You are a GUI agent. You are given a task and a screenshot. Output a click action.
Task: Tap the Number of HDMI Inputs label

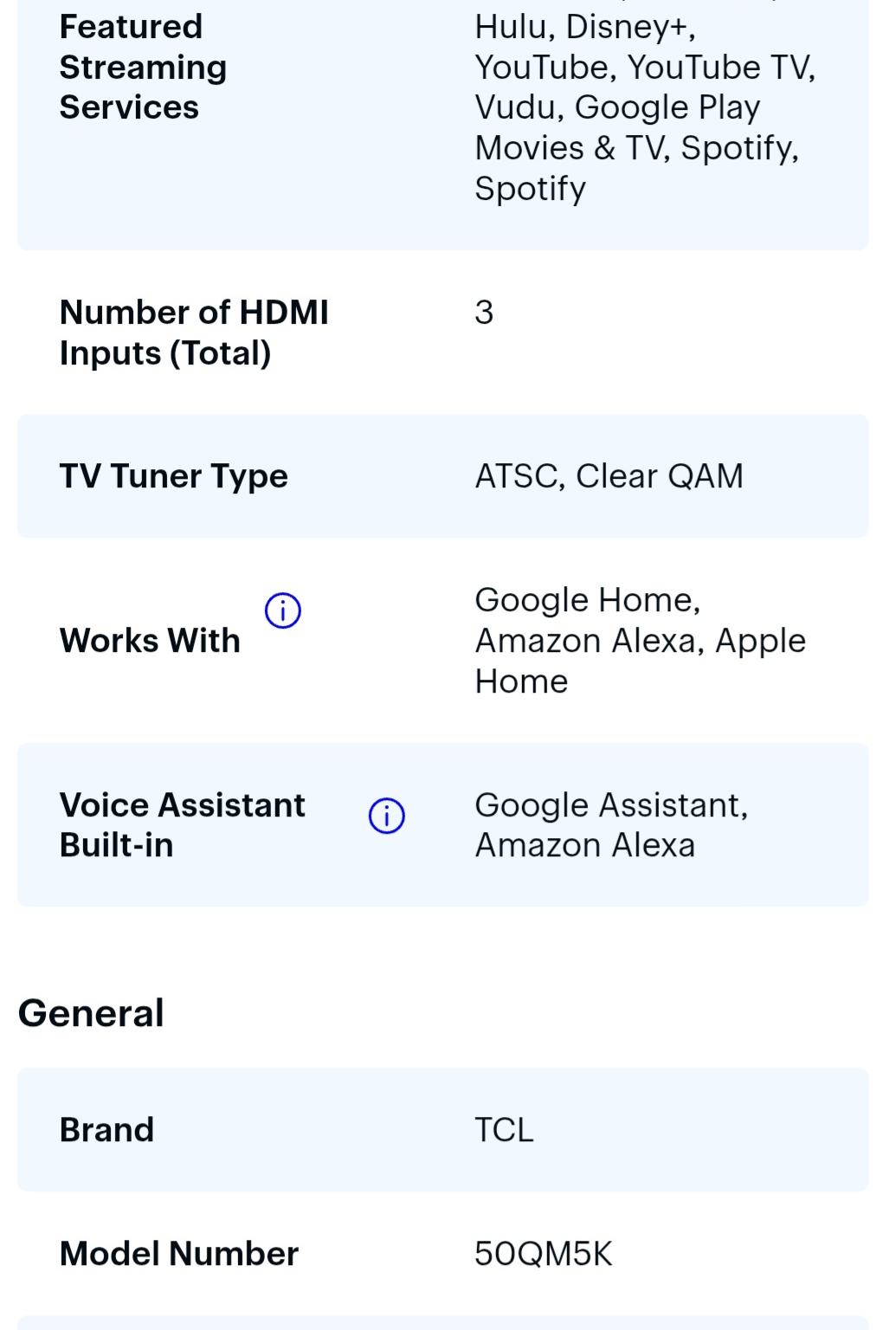click(x=194, y=332)
